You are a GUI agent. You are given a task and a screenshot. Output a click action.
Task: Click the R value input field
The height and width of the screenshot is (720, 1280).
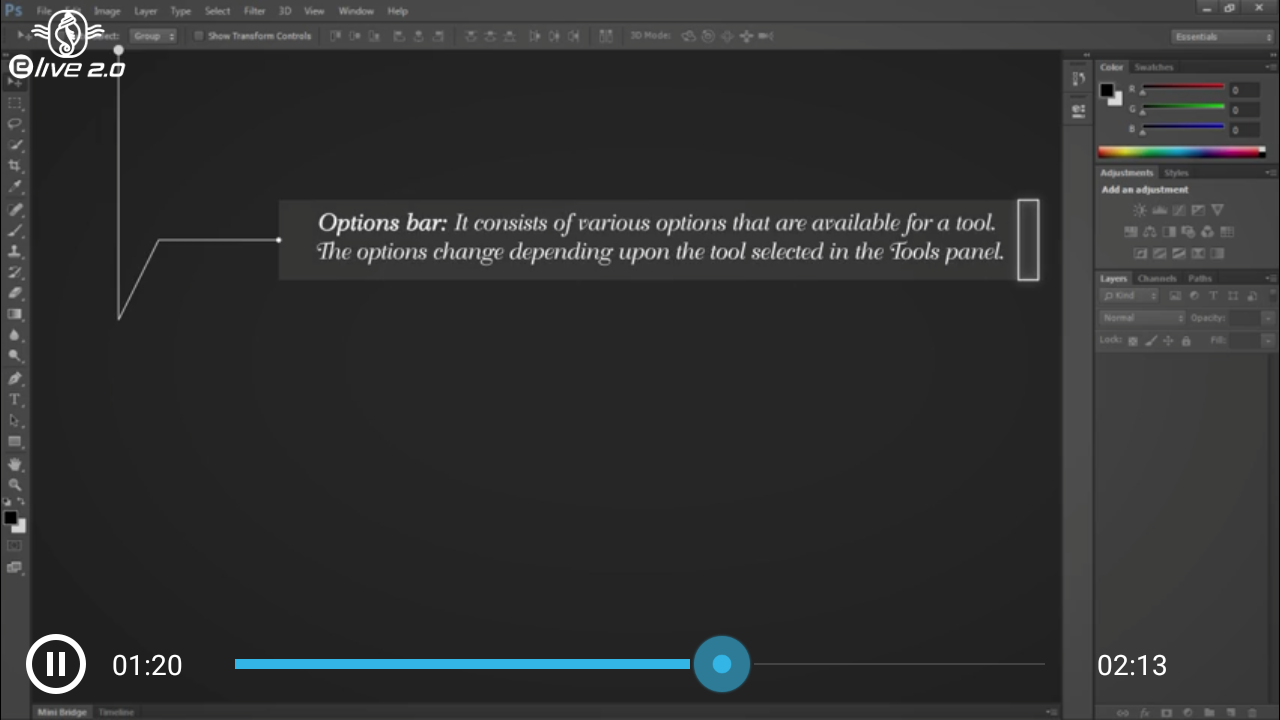1244,90
